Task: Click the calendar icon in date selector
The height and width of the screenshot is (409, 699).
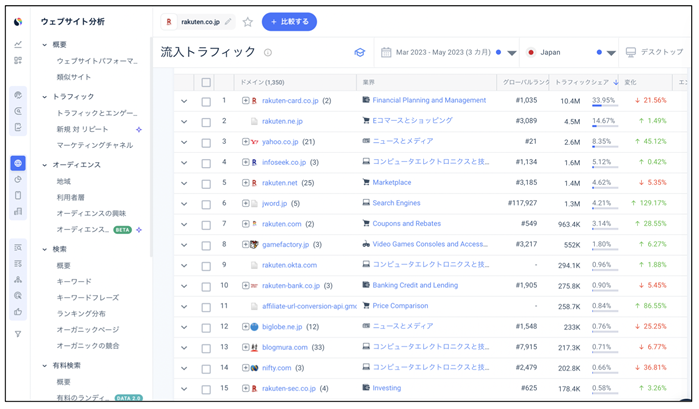Action: [x=386, y=52]
